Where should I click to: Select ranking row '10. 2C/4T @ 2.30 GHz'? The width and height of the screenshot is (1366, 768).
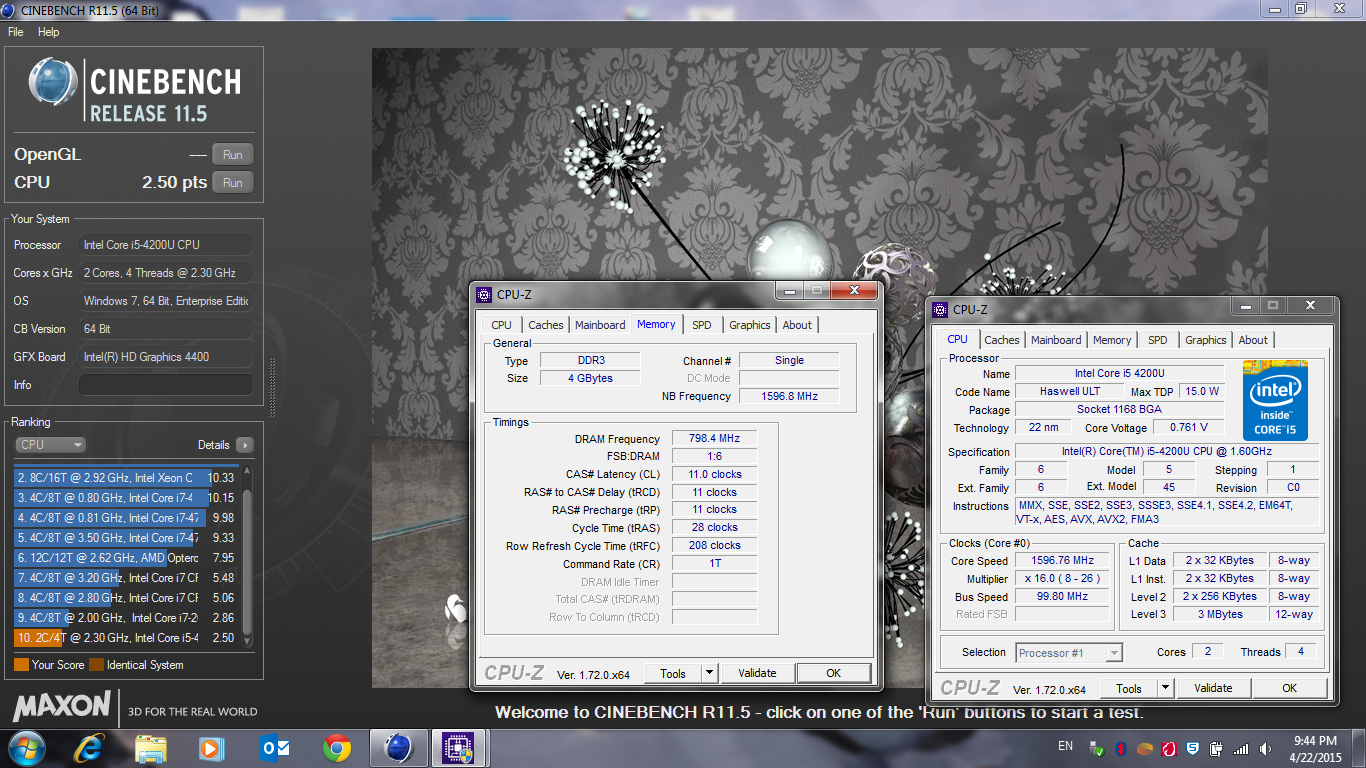click(x=126, y=638)
